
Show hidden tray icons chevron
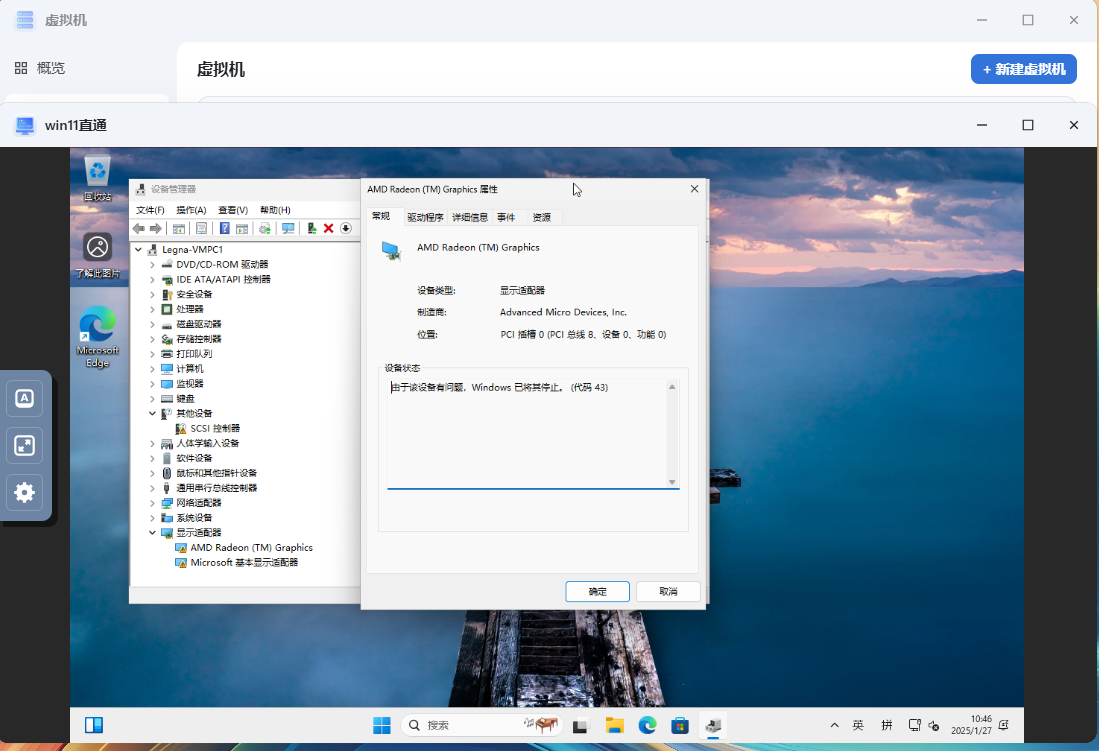[x=834, y=725]
